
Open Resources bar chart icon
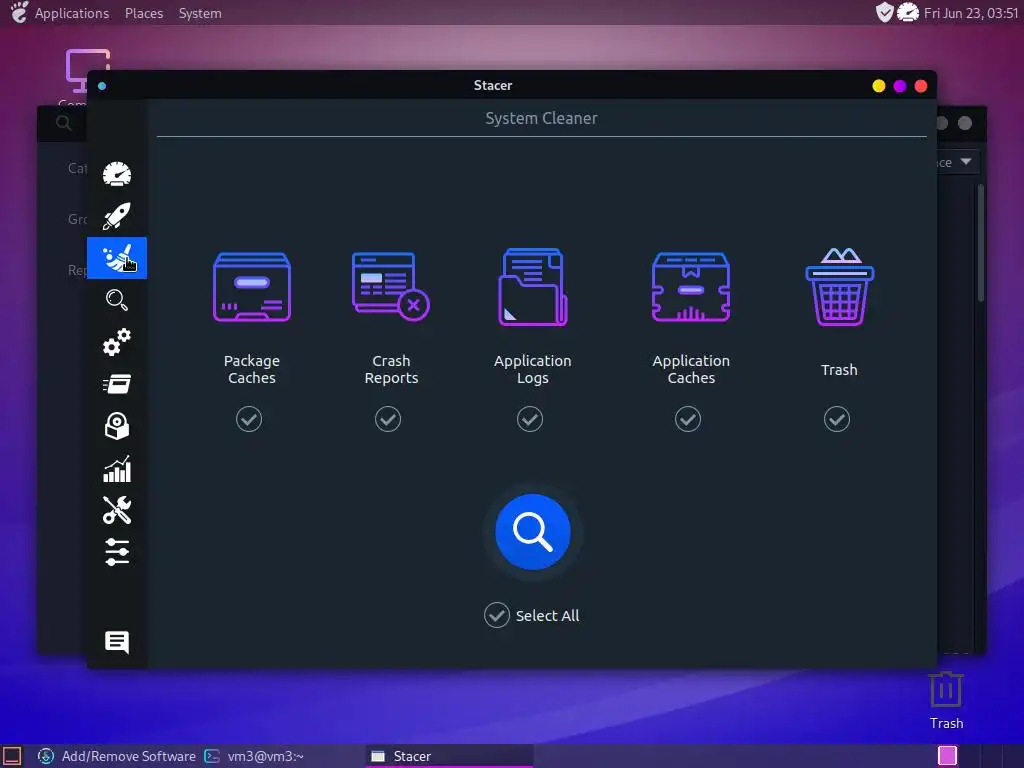[117, 468]
